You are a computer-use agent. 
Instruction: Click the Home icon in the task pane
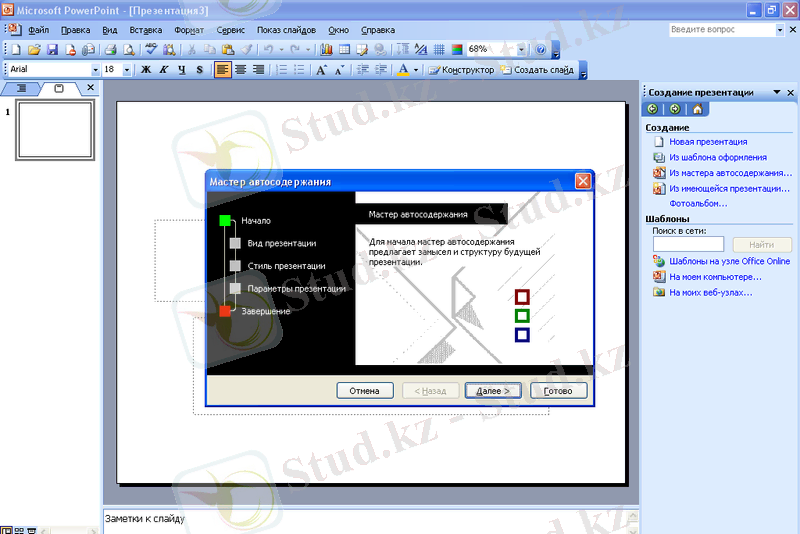697,109
